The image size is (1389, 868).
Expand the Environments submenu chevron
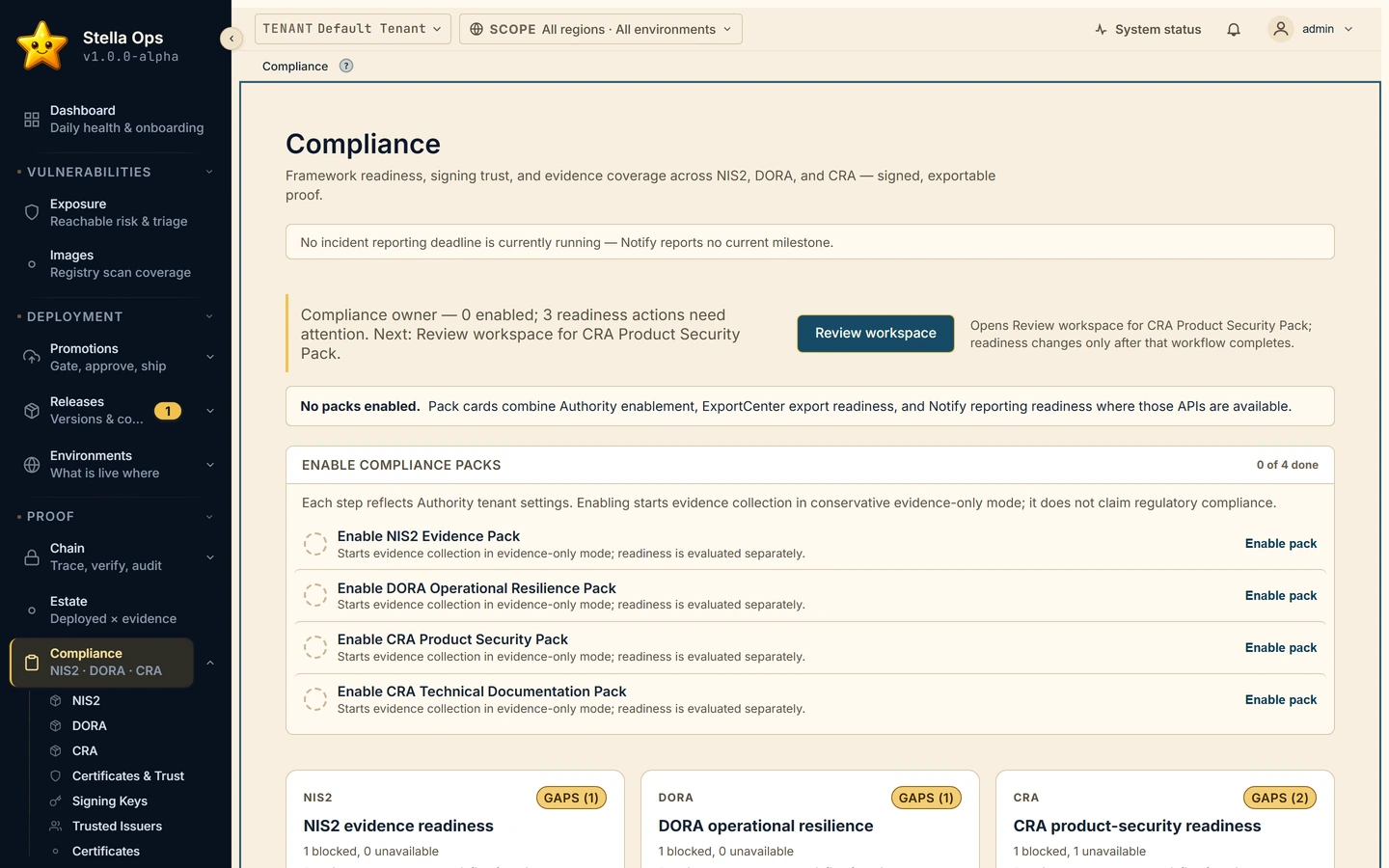pyautogui.click(x=210, y=465)
